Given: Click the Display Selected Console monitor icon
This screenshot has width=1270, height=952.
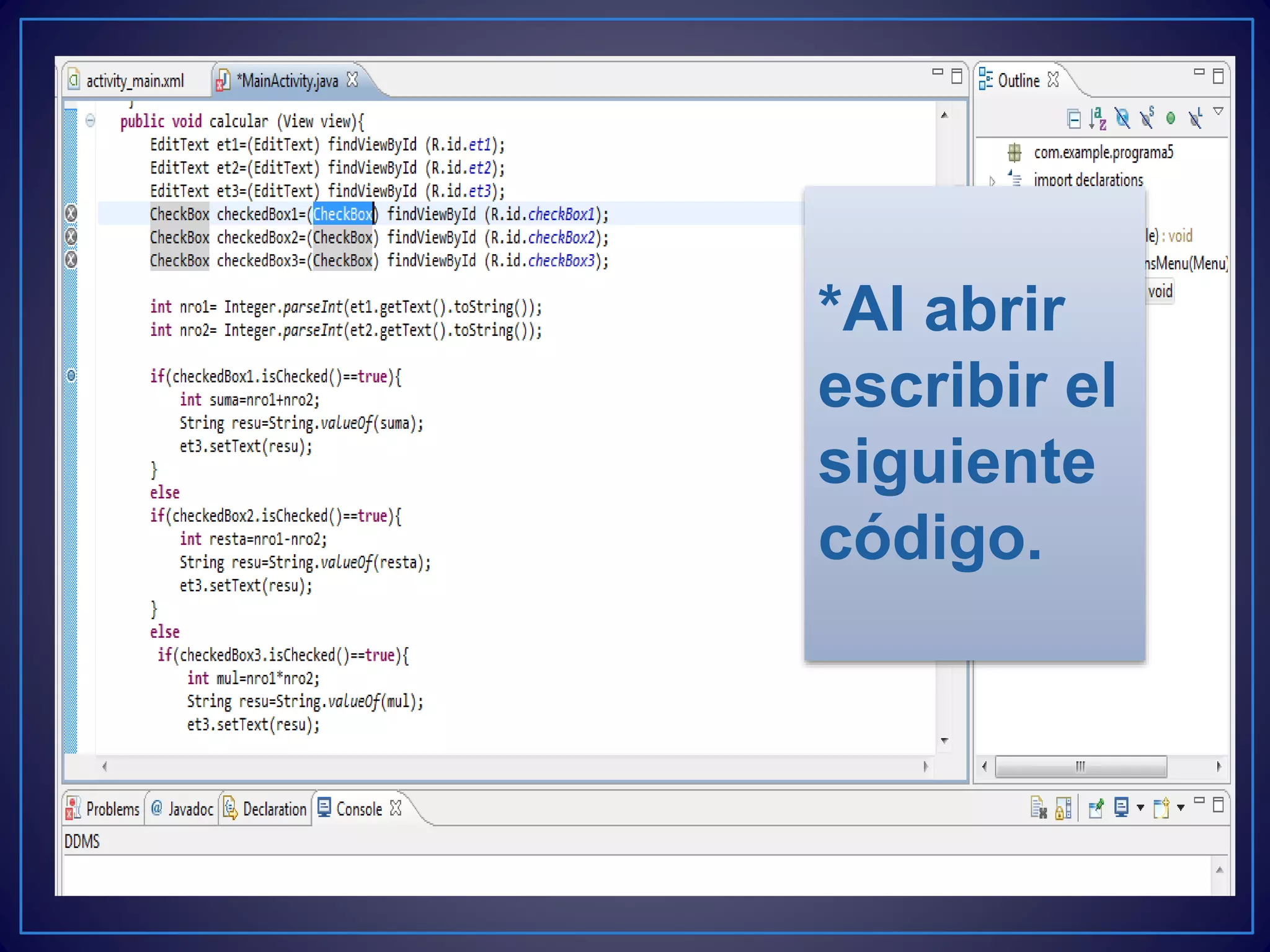Looking at the screenshot, I should [x=1121, y=808].
